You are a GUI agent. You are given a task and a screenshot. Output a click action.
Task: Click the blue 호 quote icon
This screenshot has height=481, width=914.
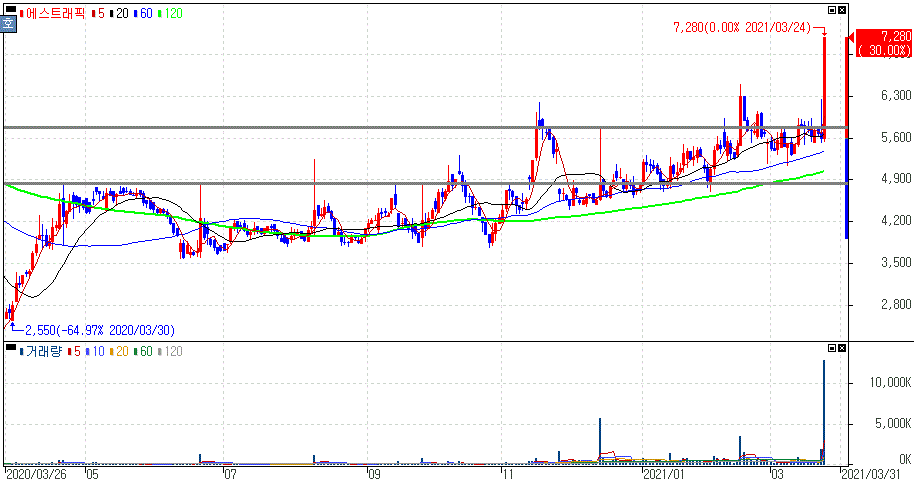tap(8, 24)
